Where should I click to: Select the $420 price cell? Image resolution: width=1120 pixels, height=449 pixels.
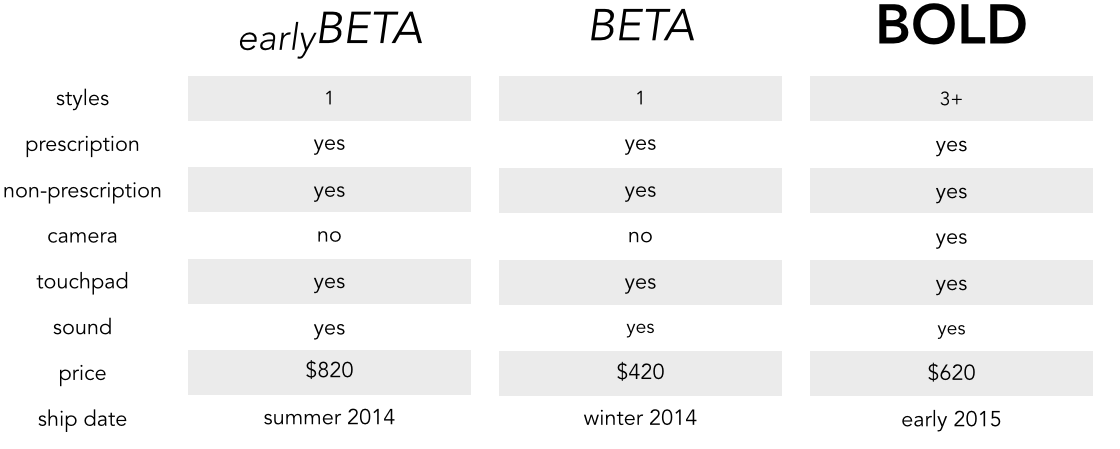640,373
